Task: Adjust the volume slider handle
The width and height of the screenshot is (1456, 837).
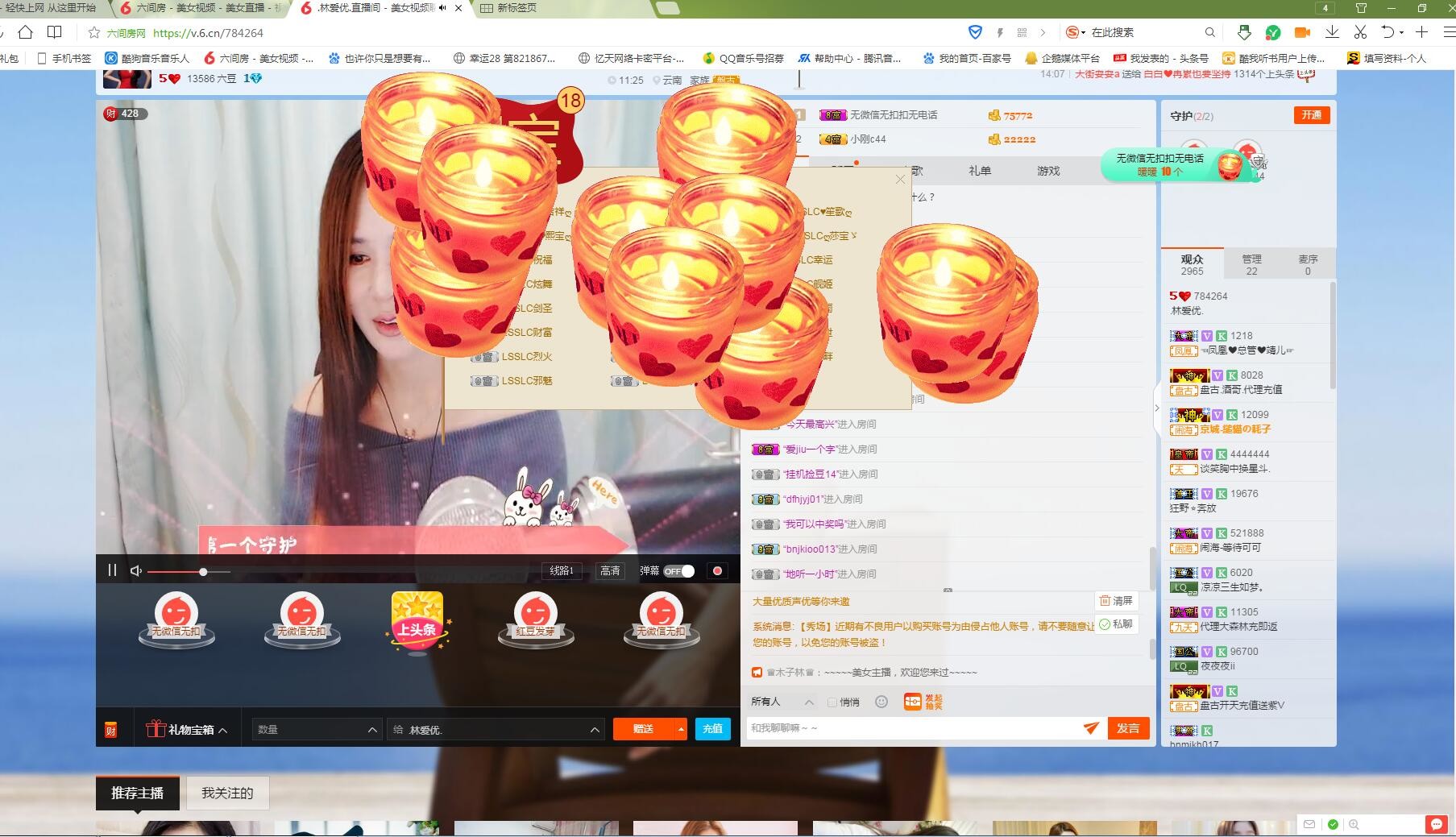Action: (x=203, y=571)
